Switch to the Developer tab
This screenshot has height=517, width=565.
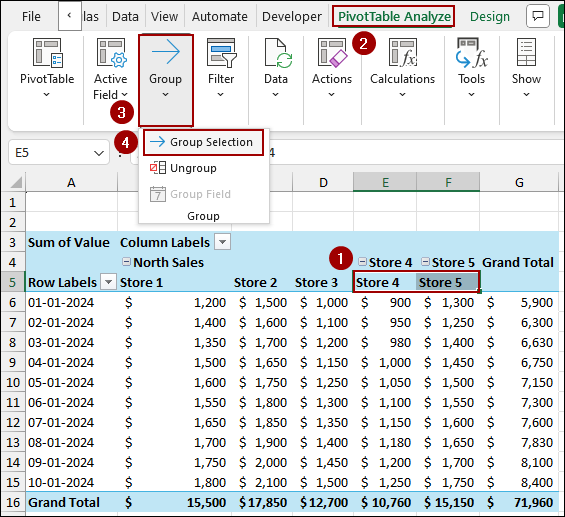point(292,17)
